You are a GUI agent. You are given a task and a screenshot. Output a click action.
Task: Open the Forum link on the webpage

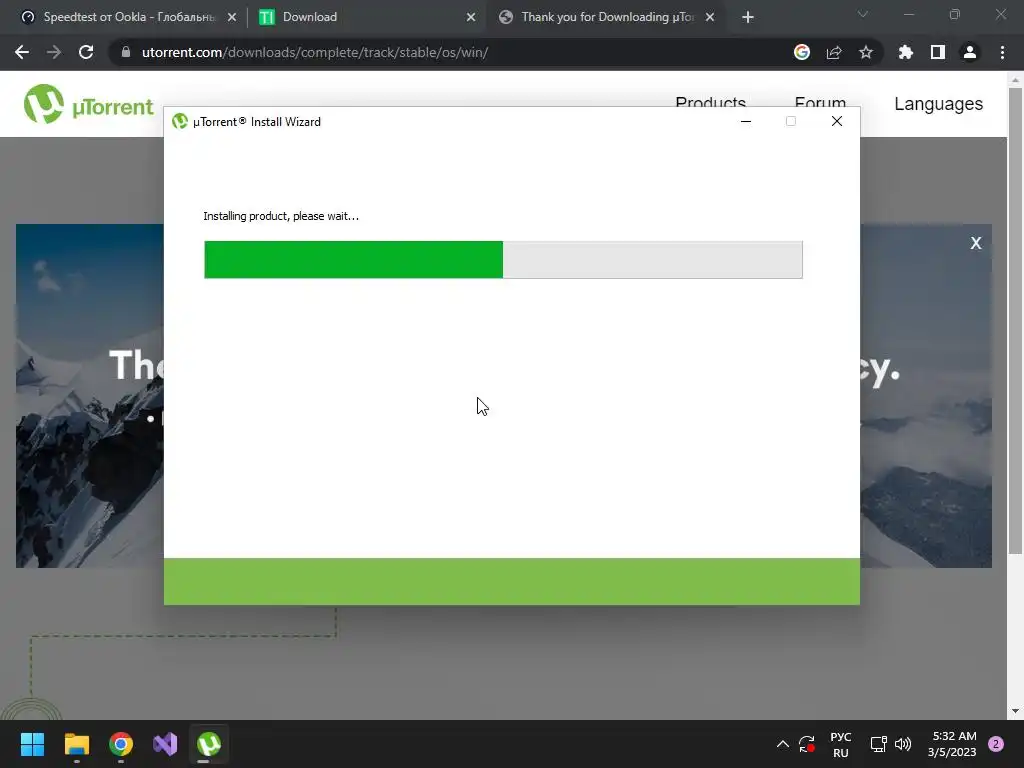coord(820,103)
